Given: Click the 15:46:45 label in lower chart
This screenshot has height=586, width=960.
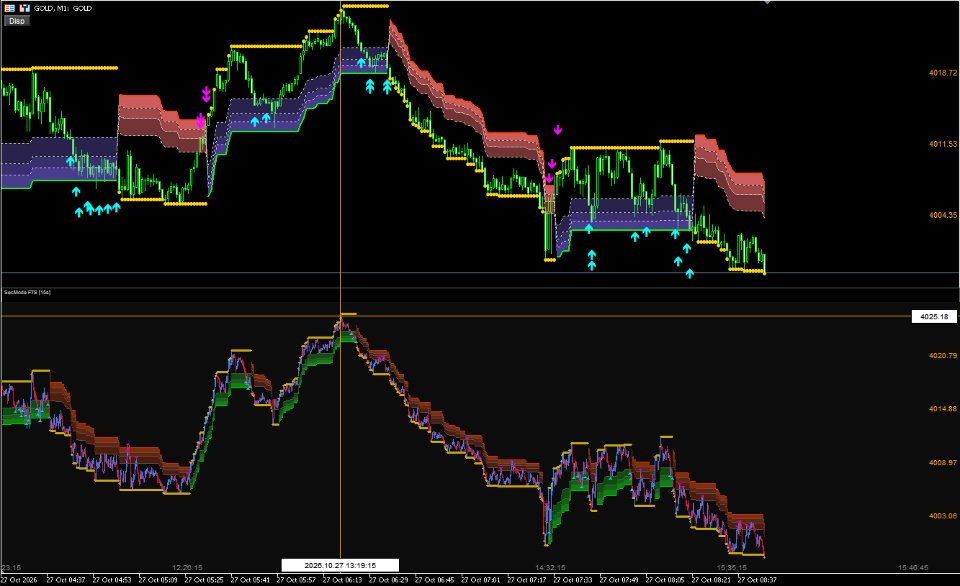Looking at the screenshot, I should pyautogui.click(x=913, y=568).
